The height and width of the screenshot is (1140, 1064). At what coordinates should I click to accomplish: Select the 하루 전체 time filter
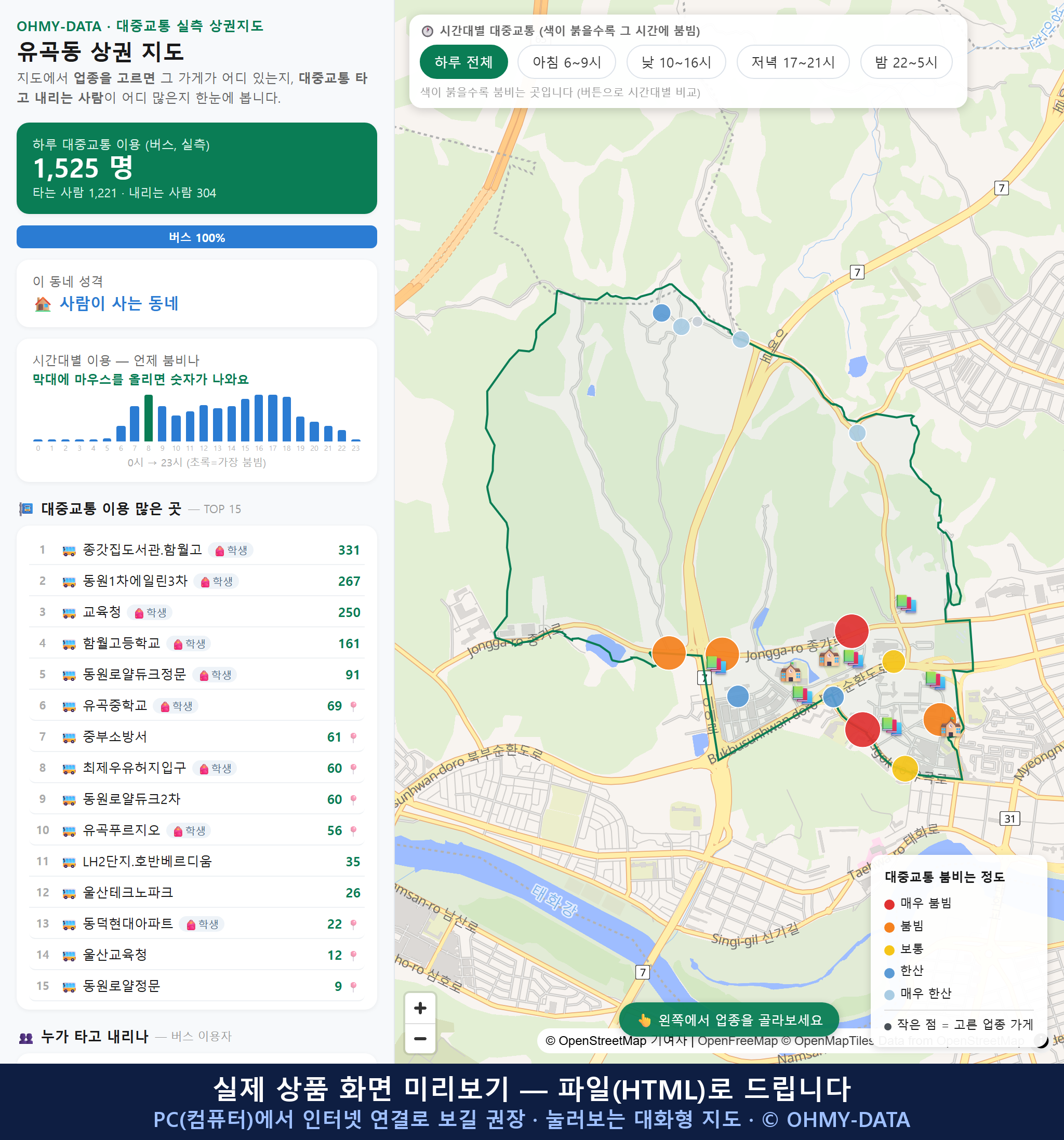pyautogui.click(x=463, y=62)
